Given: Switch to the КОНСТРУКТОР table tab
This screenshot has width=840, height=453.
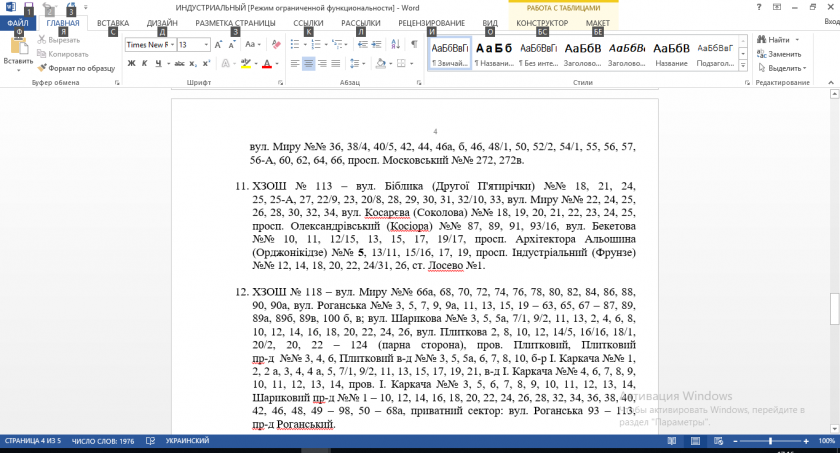Looking at the screenshot, I should click(542, 22).
